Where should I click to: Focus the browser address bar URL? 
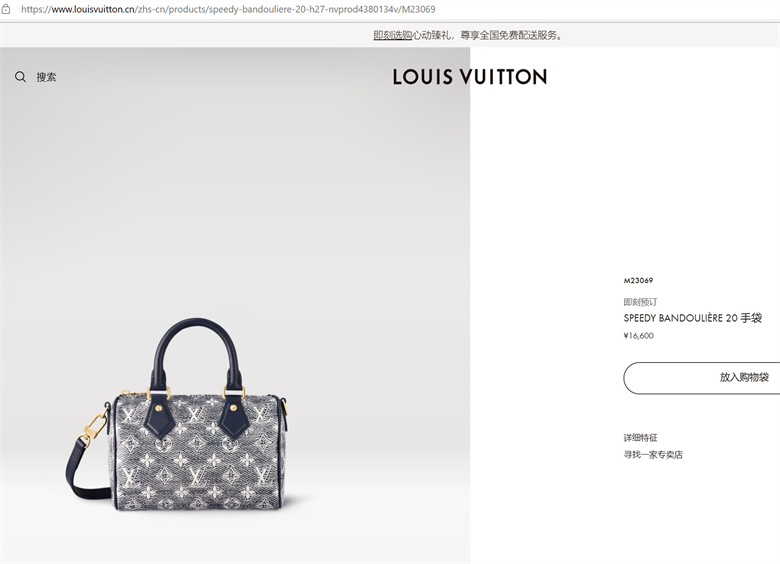tap(228, 9)
